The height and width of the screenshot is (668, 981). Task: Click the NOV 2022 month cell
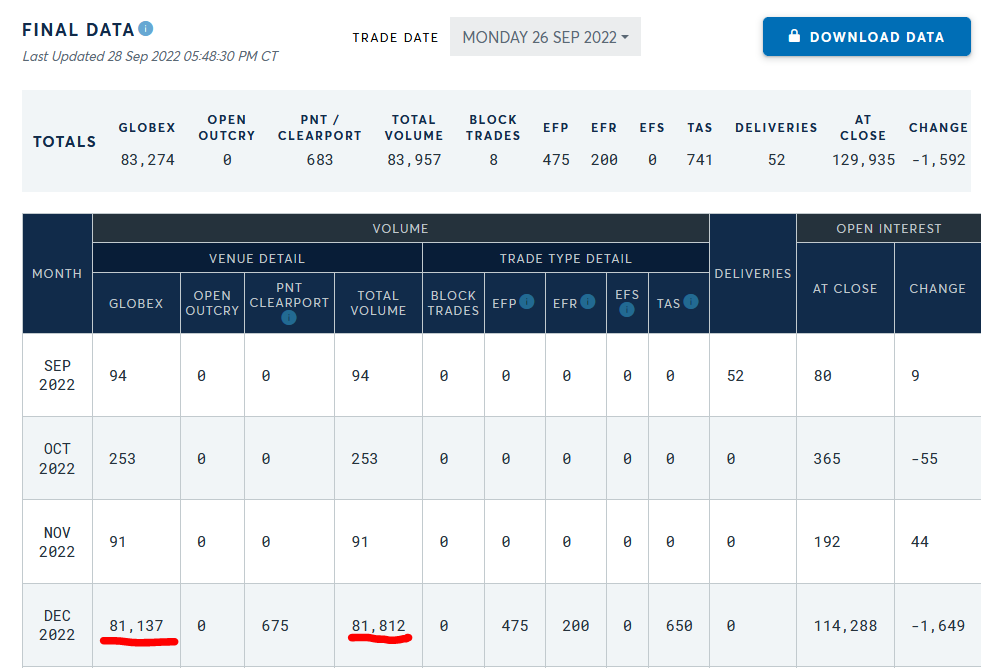(x=57, y=542)
